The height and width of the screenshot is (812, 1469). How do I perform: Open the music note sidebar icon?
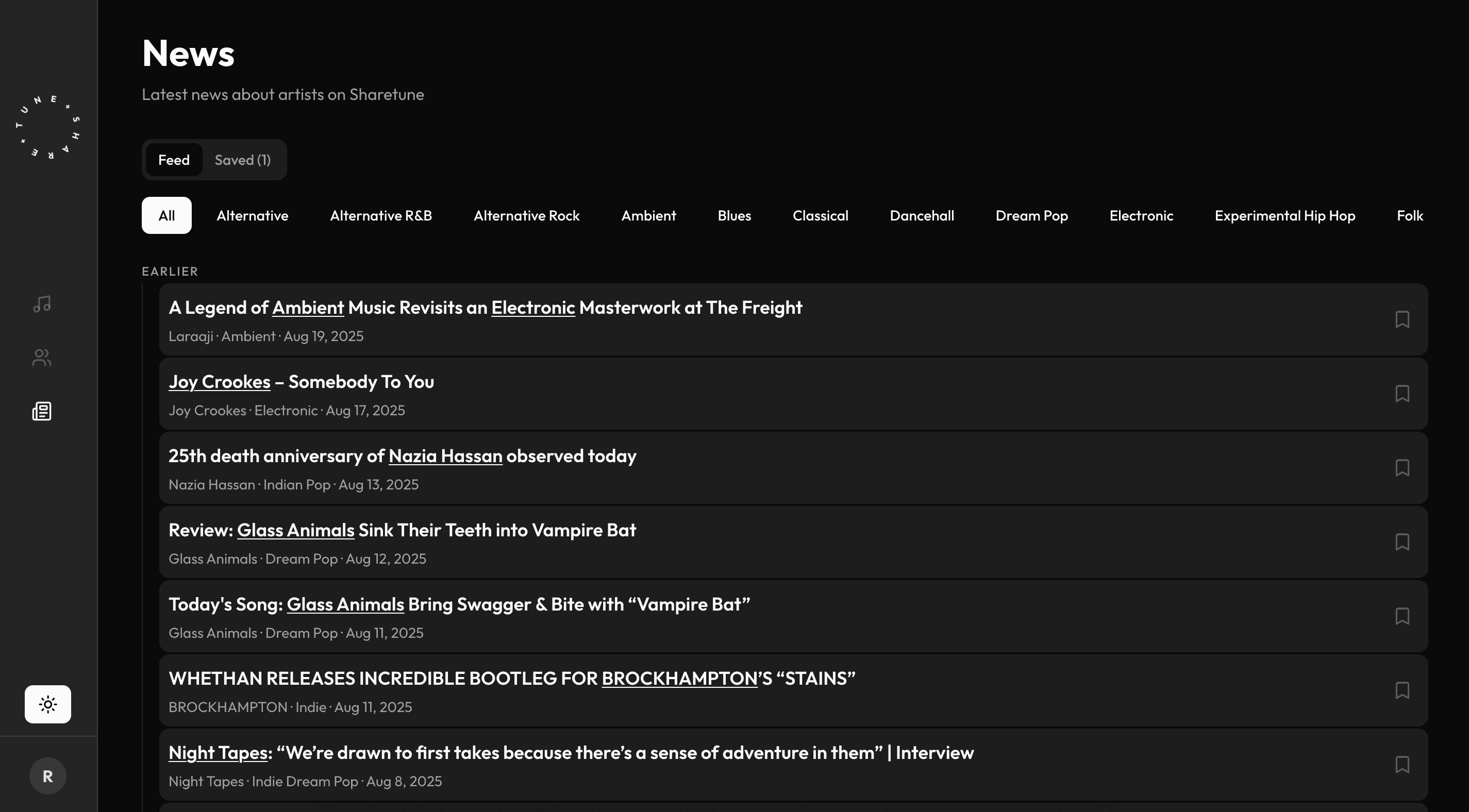tap(42, 304)
